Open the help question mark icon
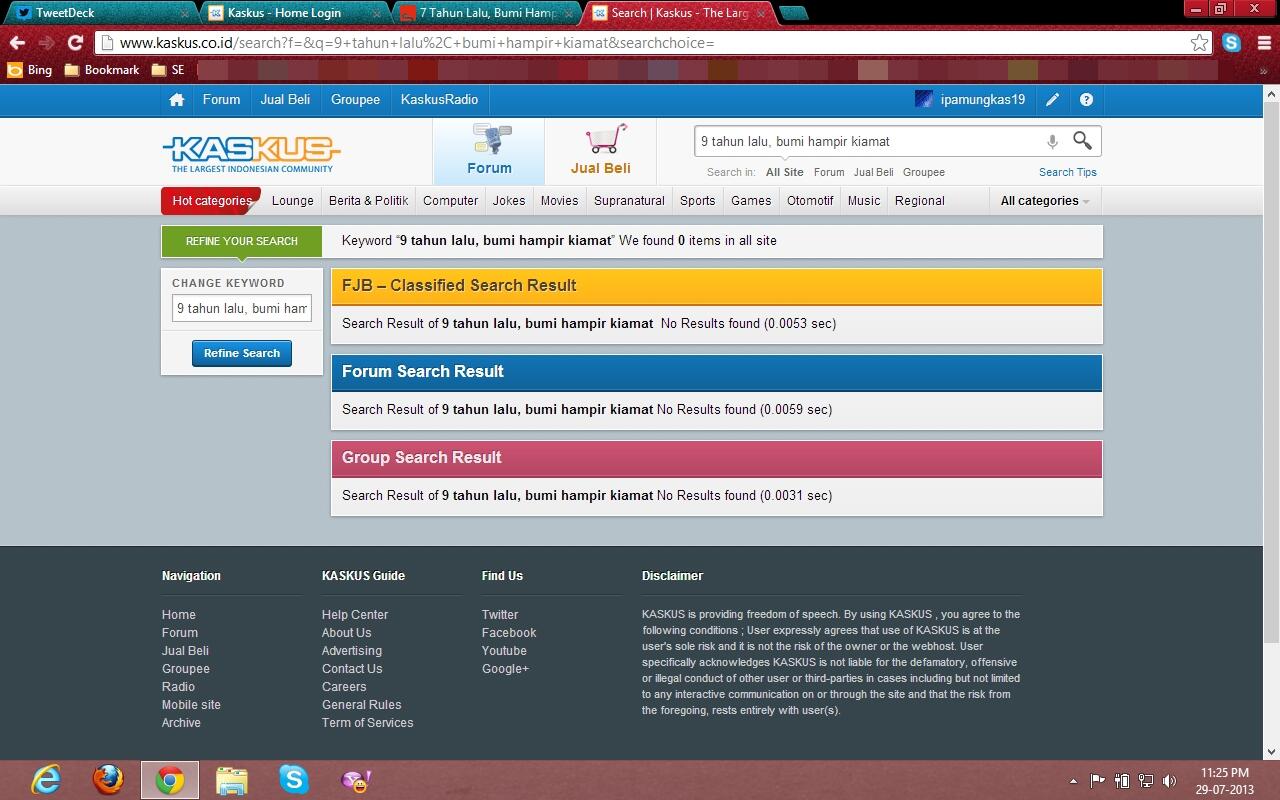 [1086, 100]
